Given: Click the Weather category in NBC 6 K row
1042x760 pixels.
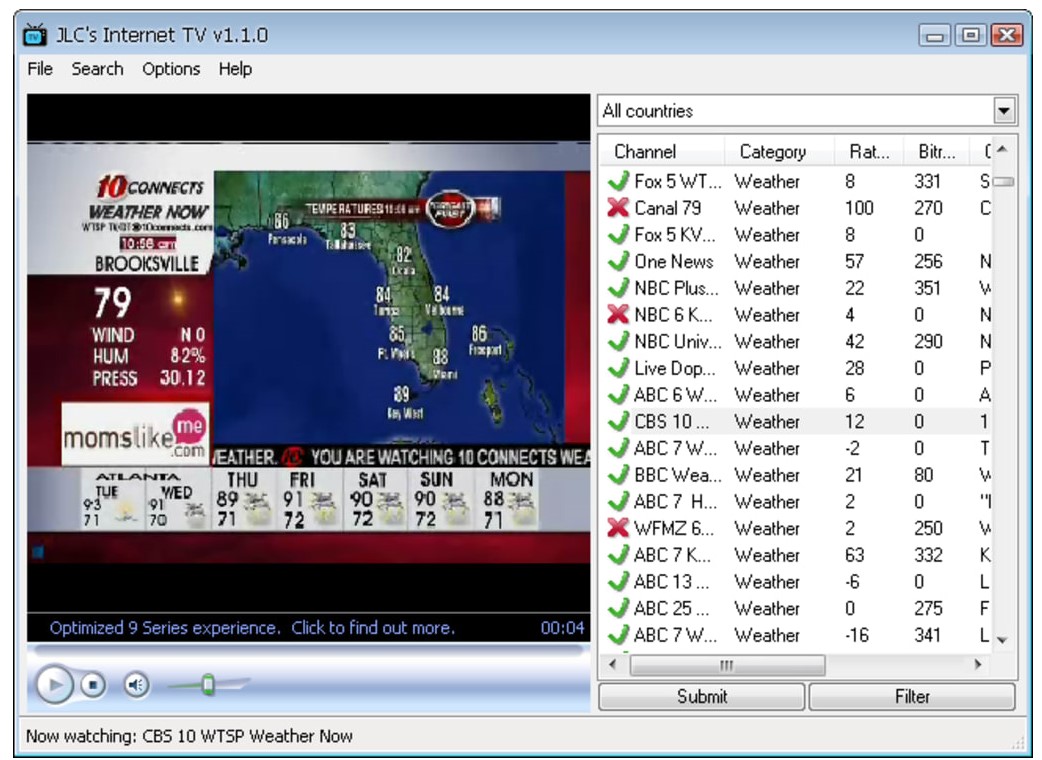Looking at the screenshot, I should [767, 314].
